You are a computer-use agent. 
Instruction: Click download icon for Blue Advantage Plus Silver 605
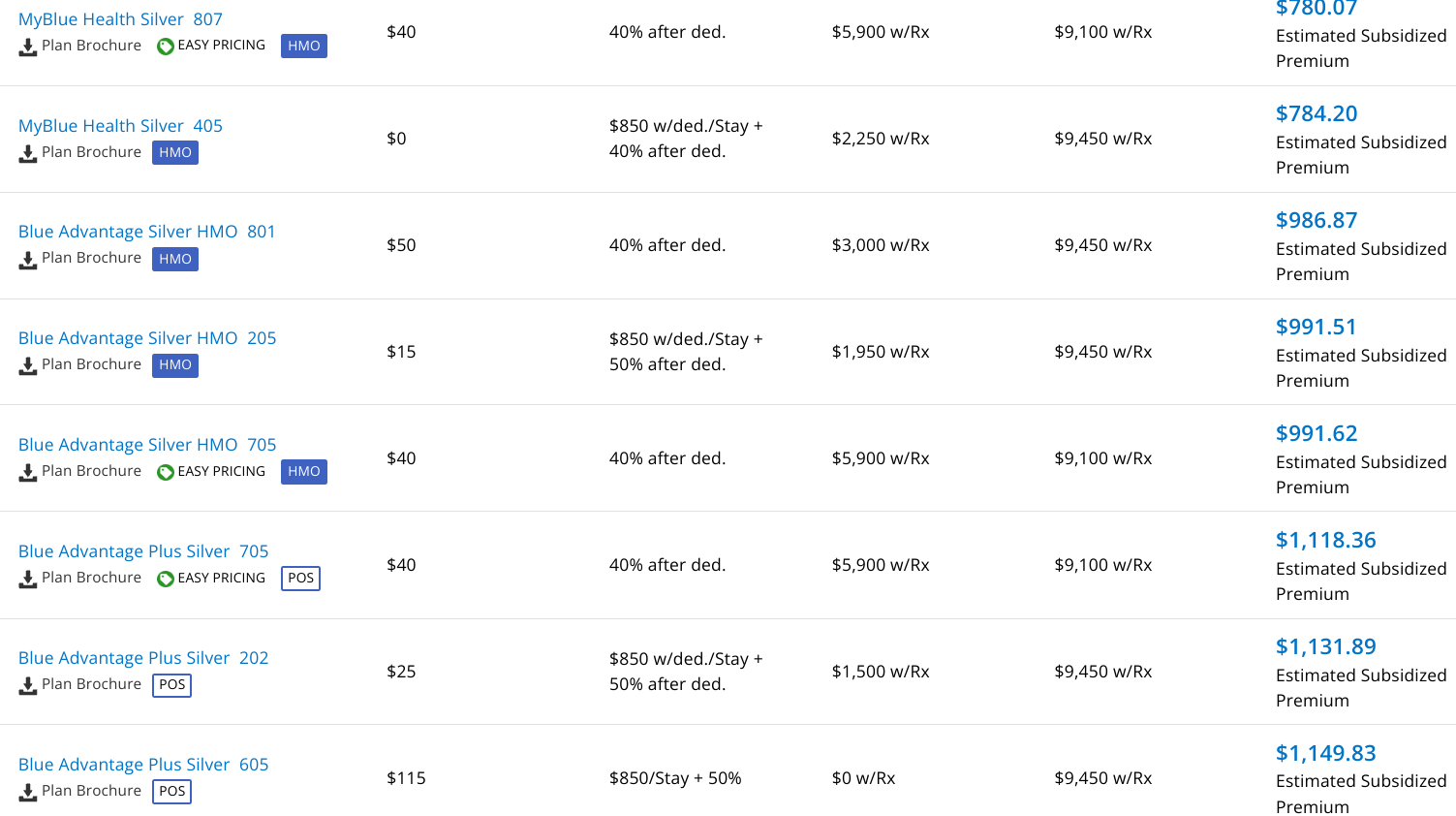tap(28, 792)
